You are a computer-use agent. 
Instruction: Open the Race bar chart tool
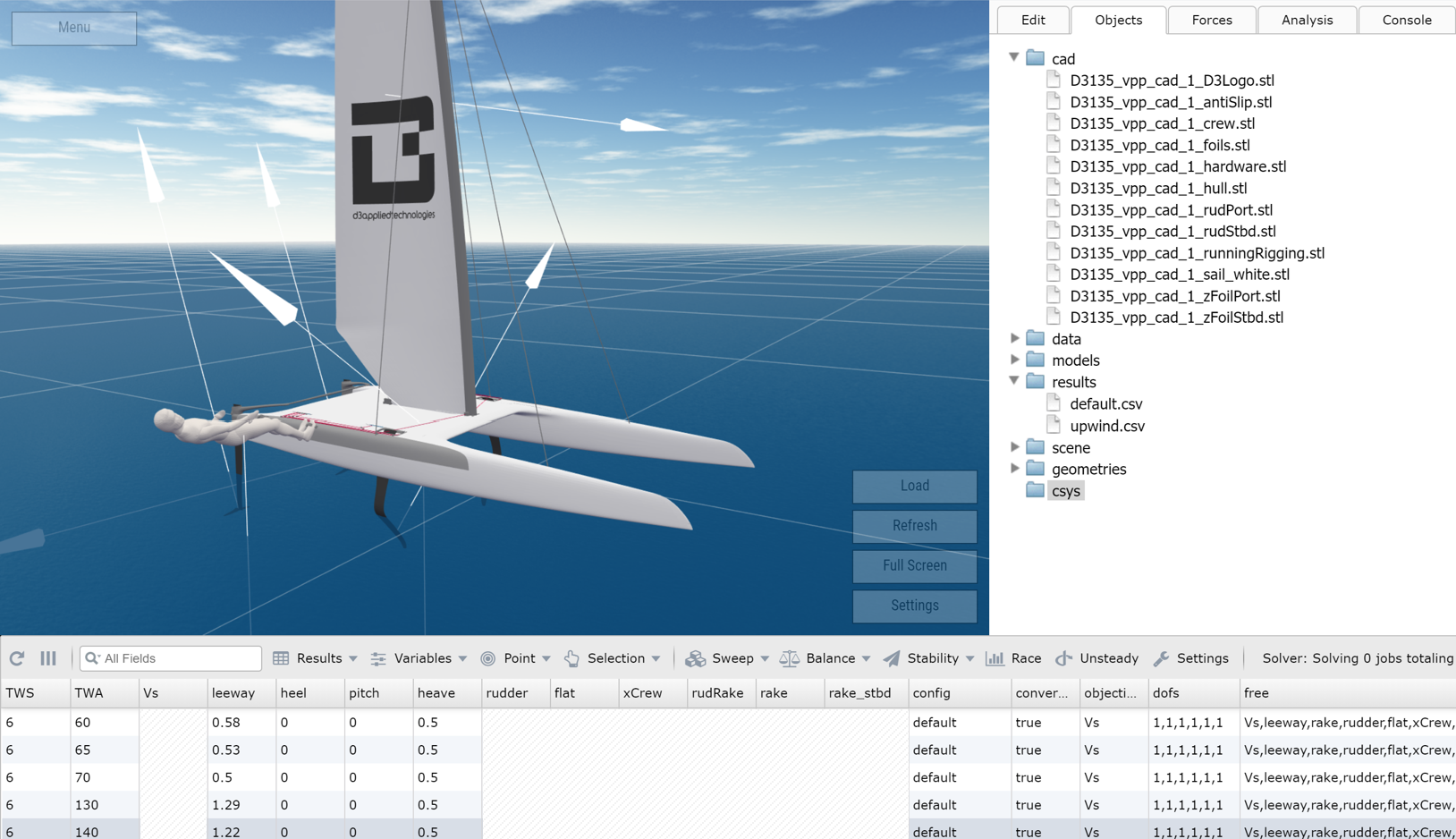1013,658
